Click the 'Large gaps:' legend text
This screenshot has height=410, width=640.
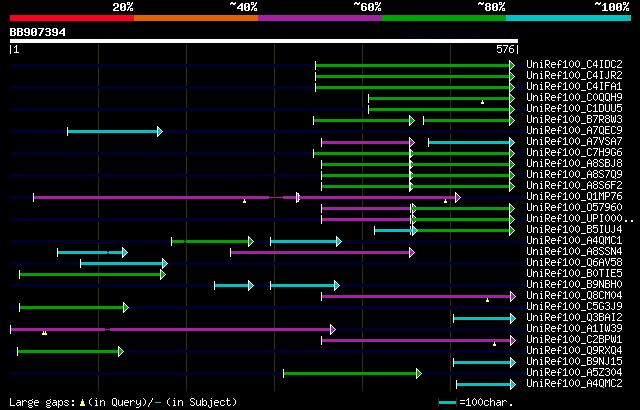click(x=42, y=402)
